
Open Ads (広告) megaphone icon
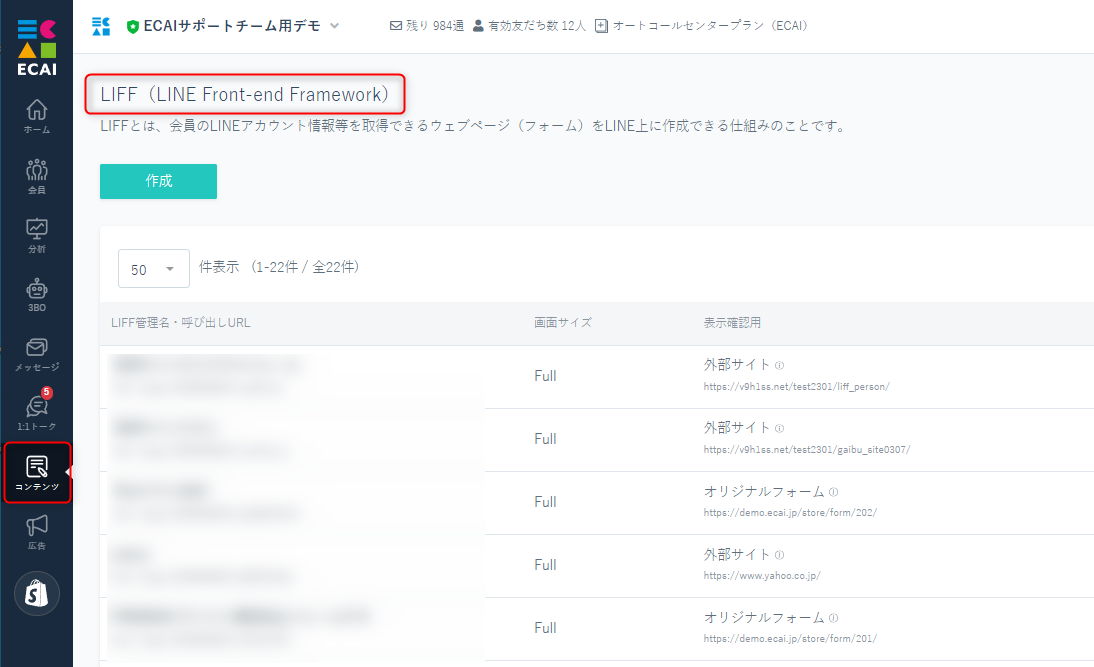tap(36, 532)
